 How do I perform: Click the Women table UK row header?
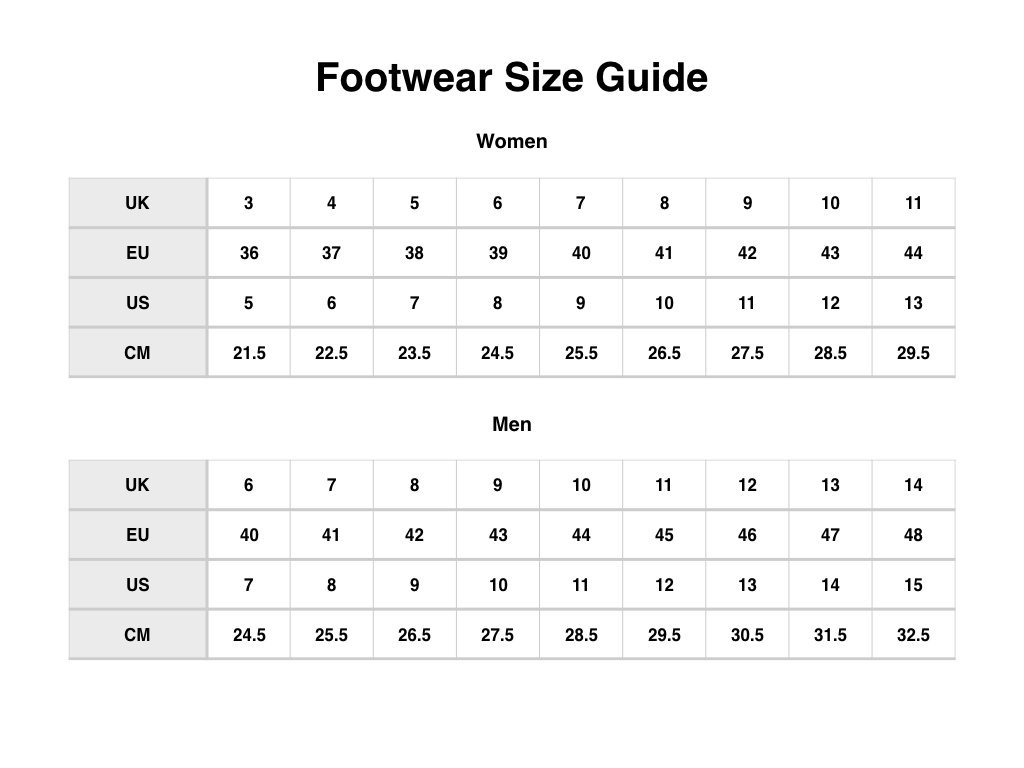click(x=138, y=202)
